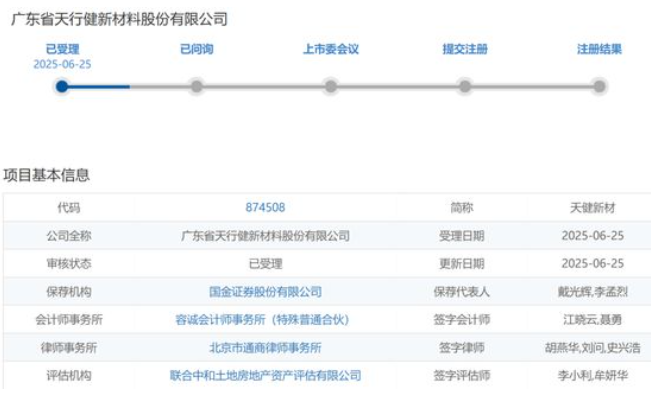This screenshot has width=651, height=401.
Task: Select the 提交注册 stage label
Action: click(x=465, y=49)
